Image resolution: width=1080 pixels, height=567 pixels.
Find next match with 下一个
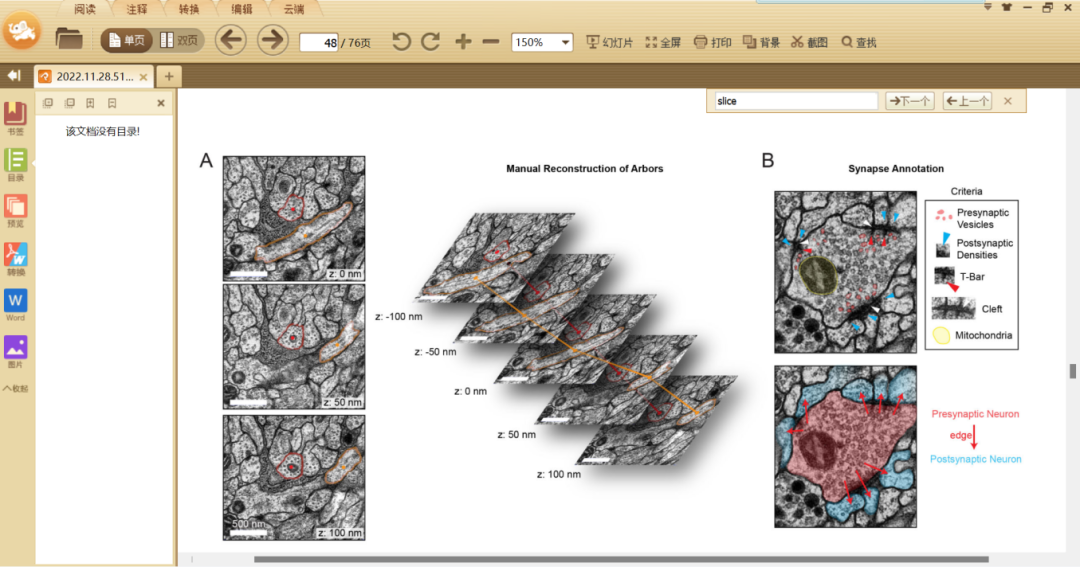(x=910, y=101)
